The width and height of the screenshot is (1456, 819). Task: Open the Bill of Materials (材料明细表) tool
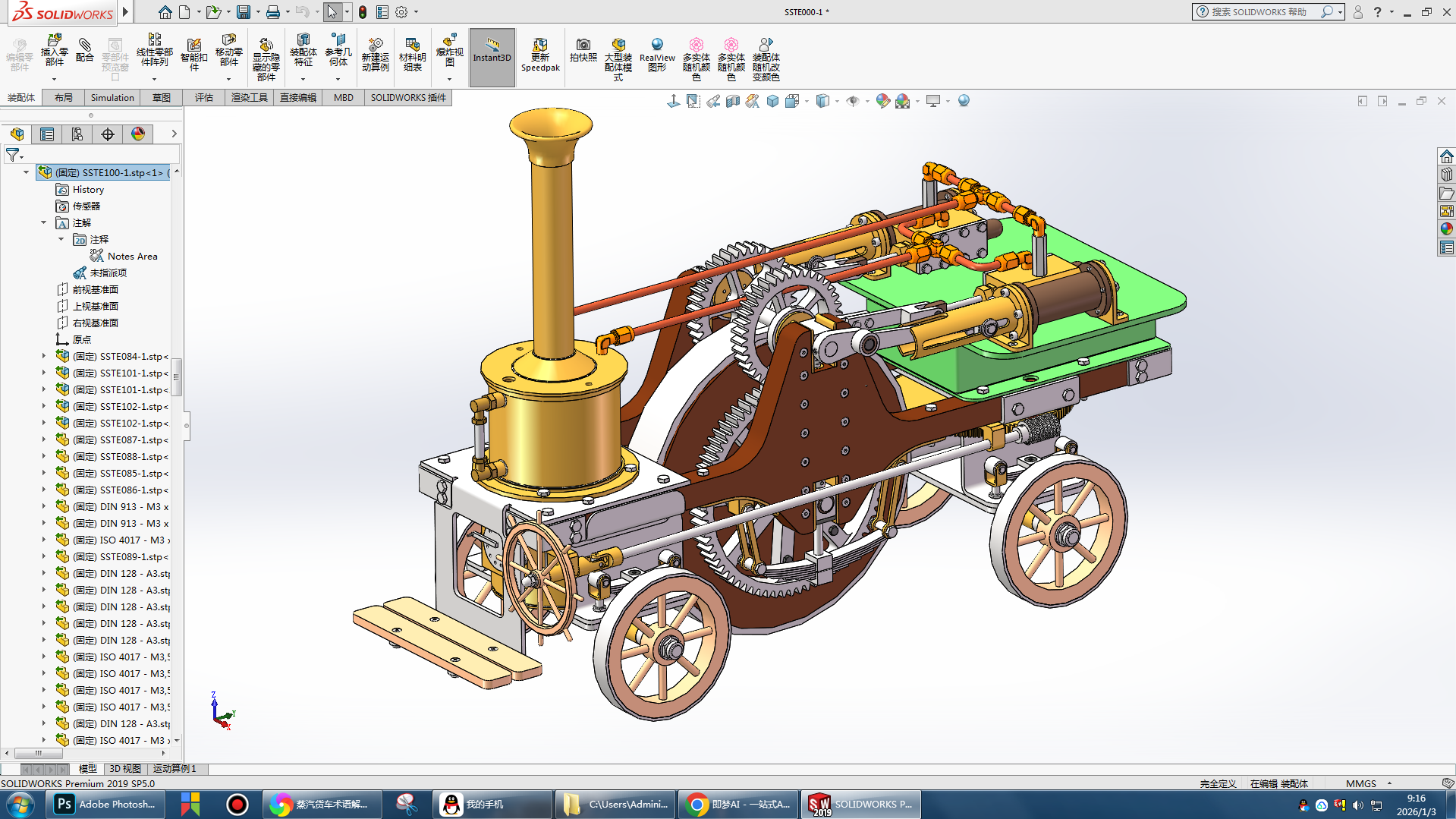coord(412,55)
